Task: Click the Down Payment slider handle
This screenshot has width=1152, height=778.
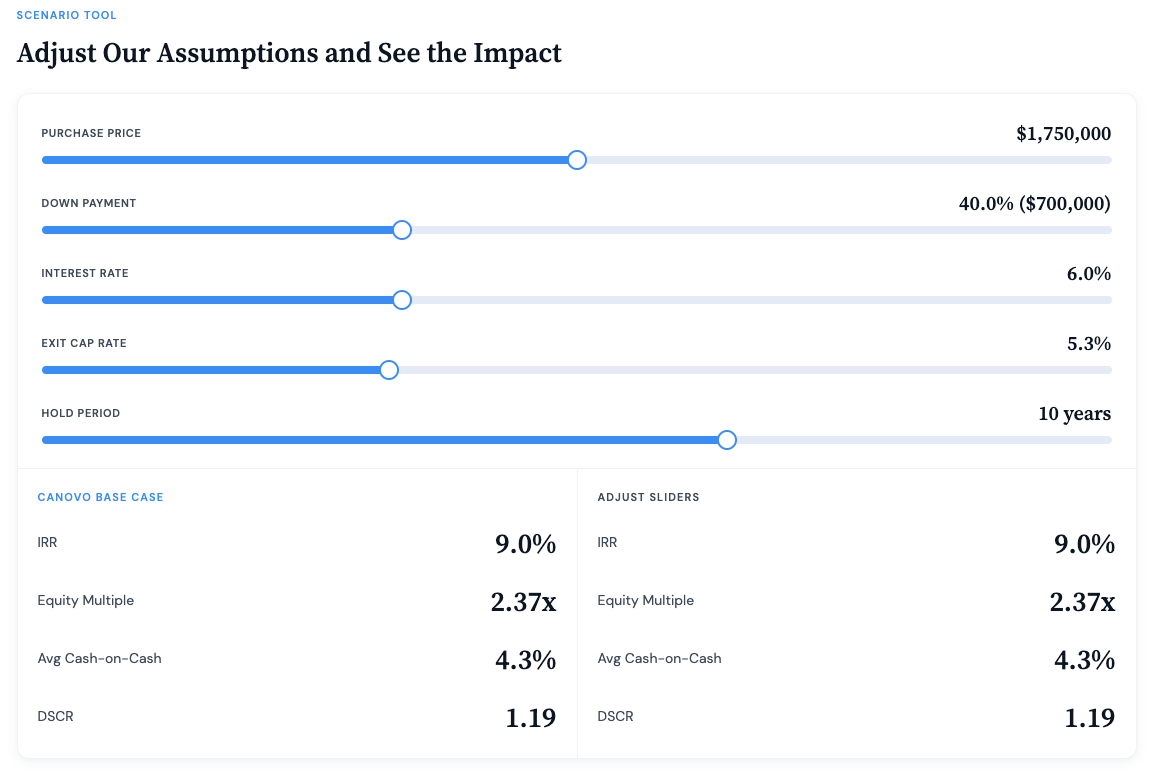Action: tap(402, 230)
